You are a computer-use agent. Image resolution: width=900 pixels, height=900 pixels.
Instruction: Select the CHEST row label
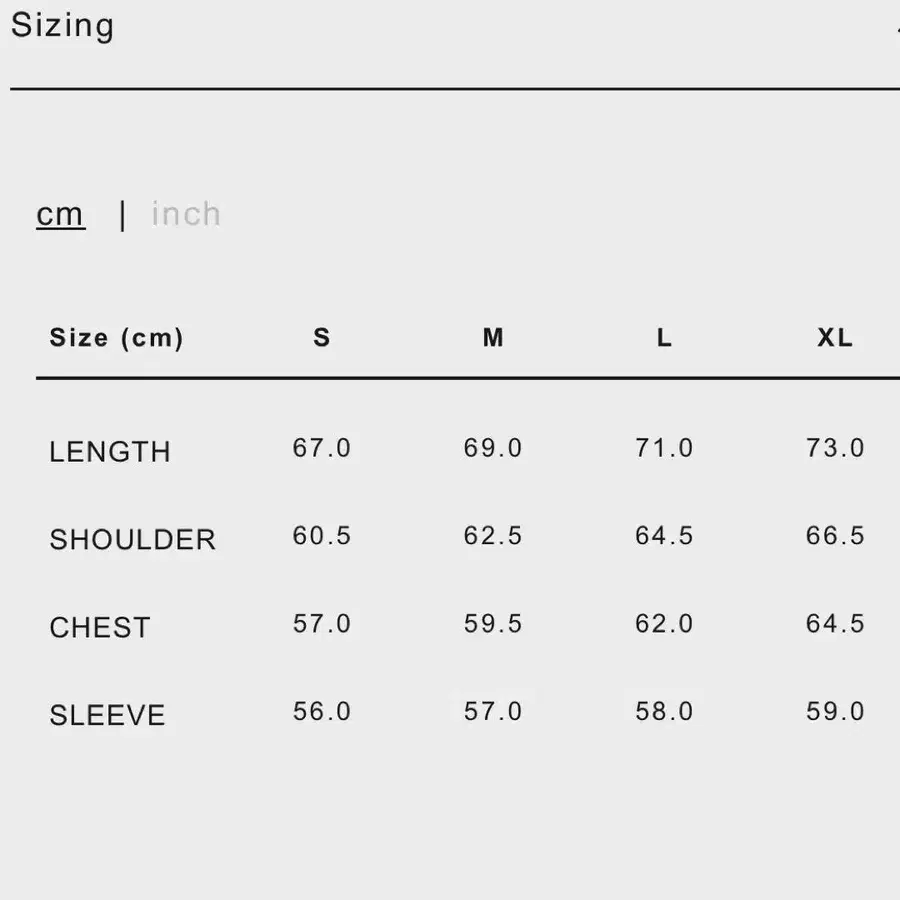click(100, 627)
